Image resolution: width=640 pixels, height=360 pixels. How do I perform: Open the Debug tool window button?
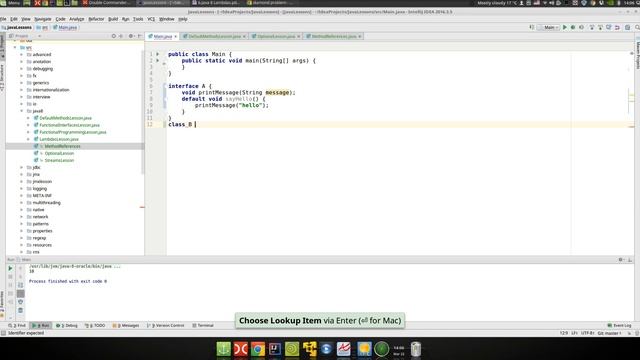[67, 325]
